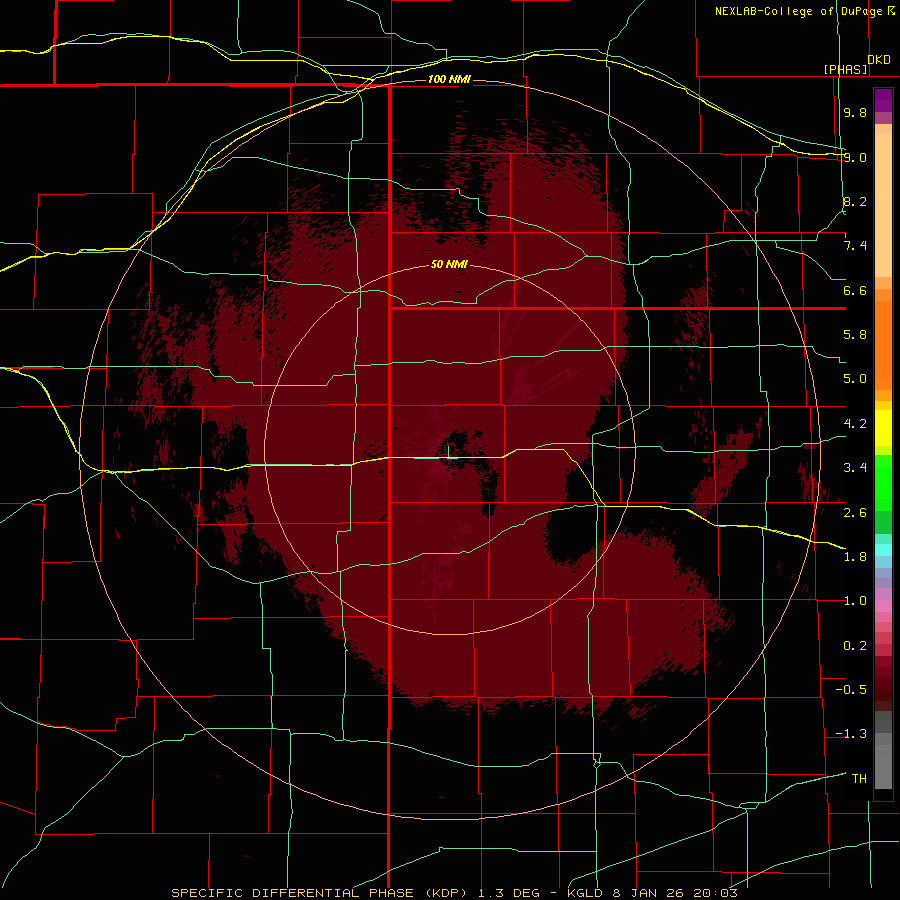The image size is (900, 900).
Task: Click the [PHAS] label
Action: click(845, 69)
